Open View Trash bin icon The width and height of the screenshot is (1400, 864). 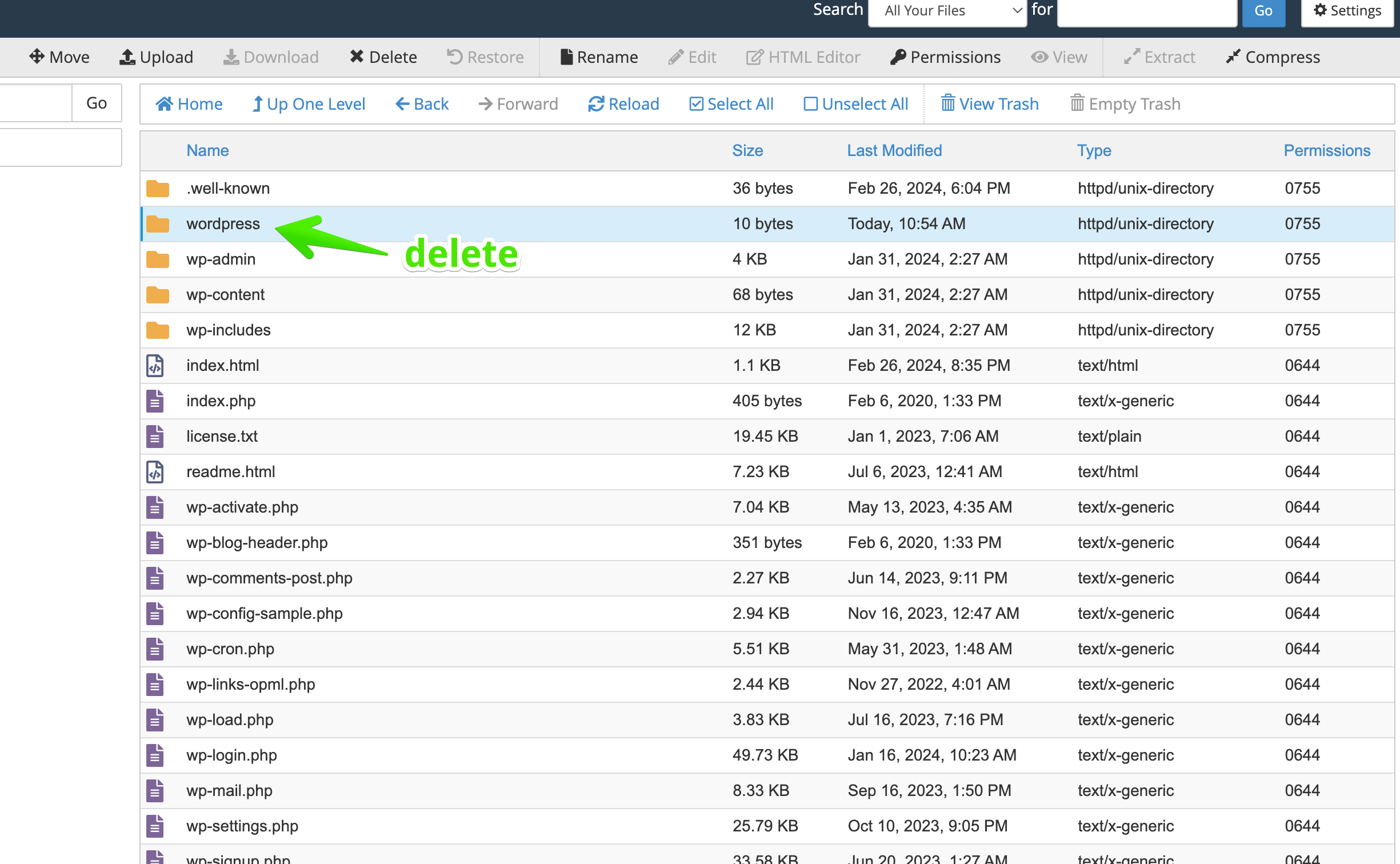point(947,103)
